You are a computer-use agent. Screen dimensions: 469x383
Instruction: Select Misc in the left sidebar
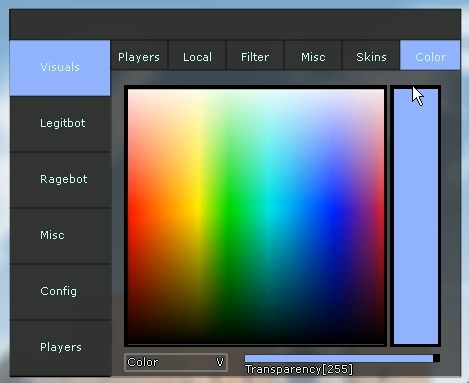click(60, 236)
